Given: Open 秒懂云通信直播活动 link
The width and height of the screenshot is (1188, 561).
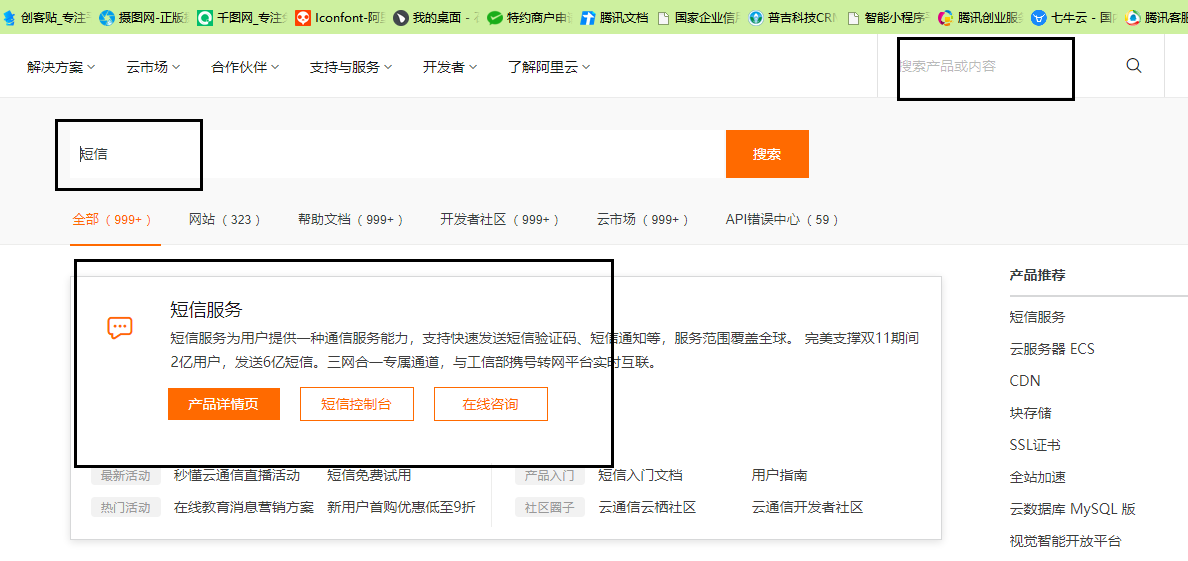Looking at the screenshot, I should 236,475.
